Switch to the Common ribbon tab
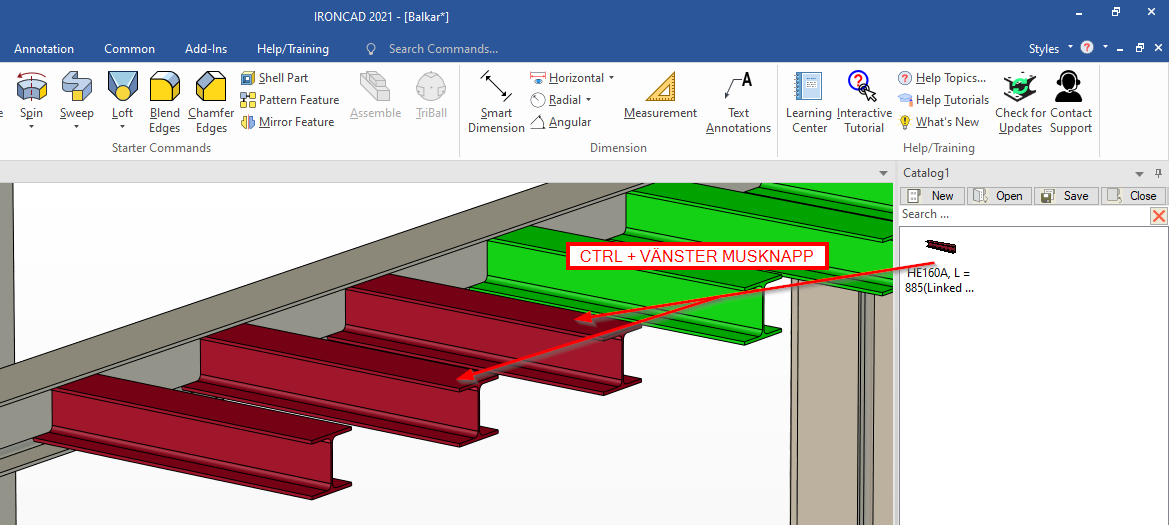 [x=130, y=49]
